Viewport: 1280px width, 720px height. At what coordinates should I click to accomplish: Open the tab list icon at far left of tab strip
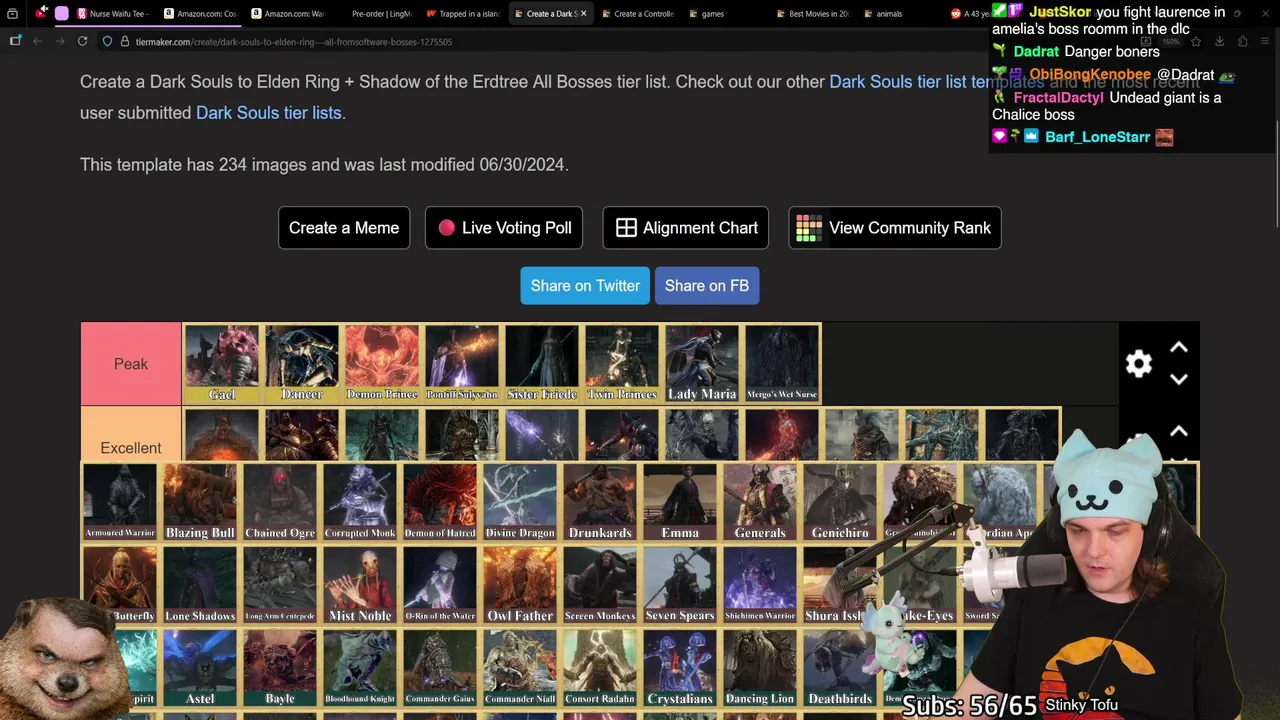click(12, 13)
